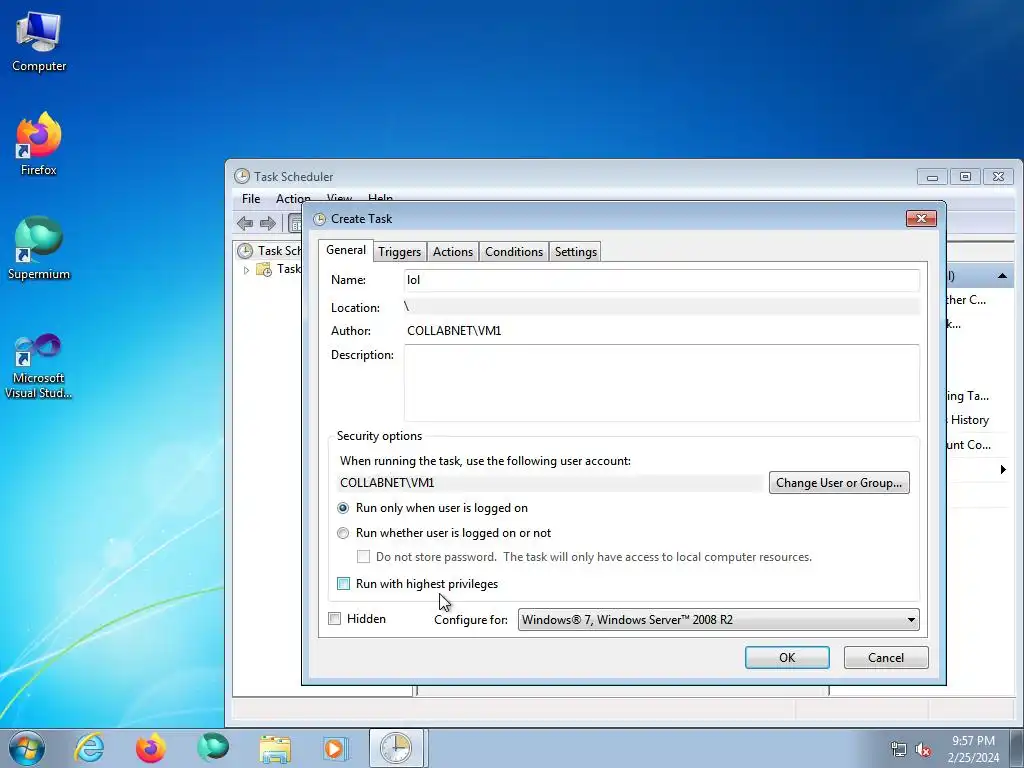Open the Action menu in Task Scheduler
The width and height of the screenshot is (1024, 768).
293,199
